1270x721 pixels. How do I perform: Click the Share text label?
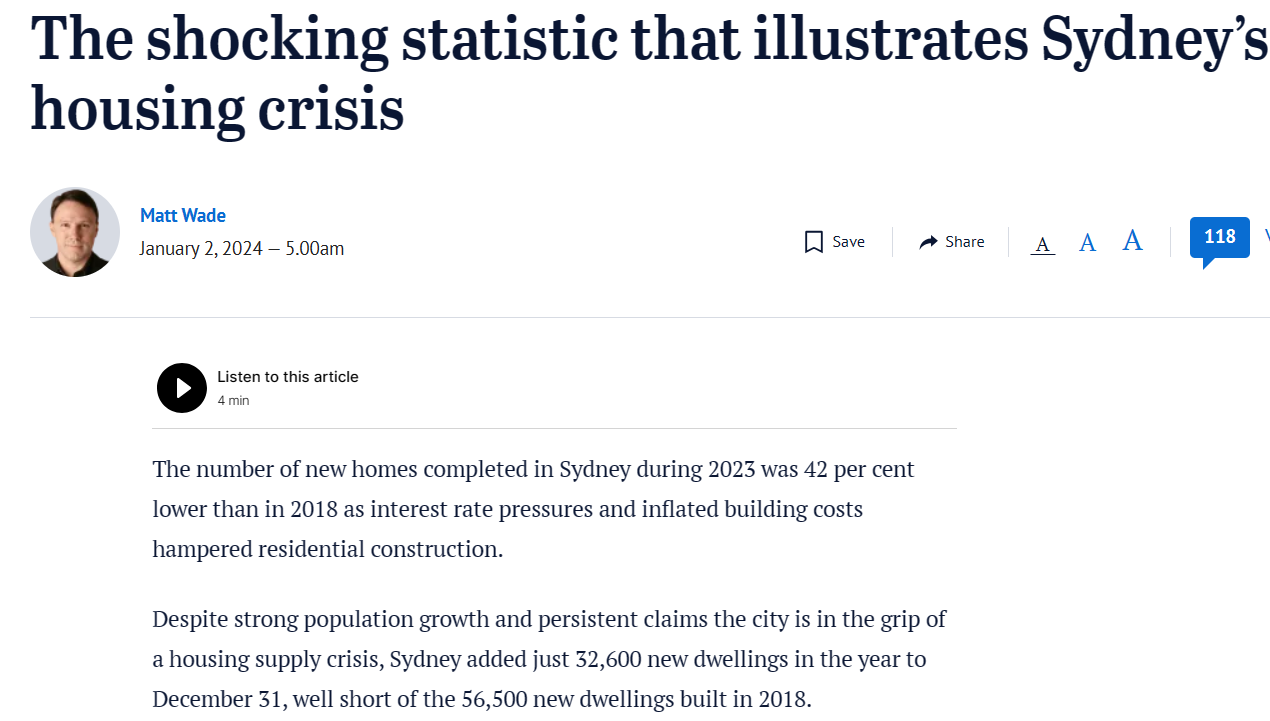[964, 242]
